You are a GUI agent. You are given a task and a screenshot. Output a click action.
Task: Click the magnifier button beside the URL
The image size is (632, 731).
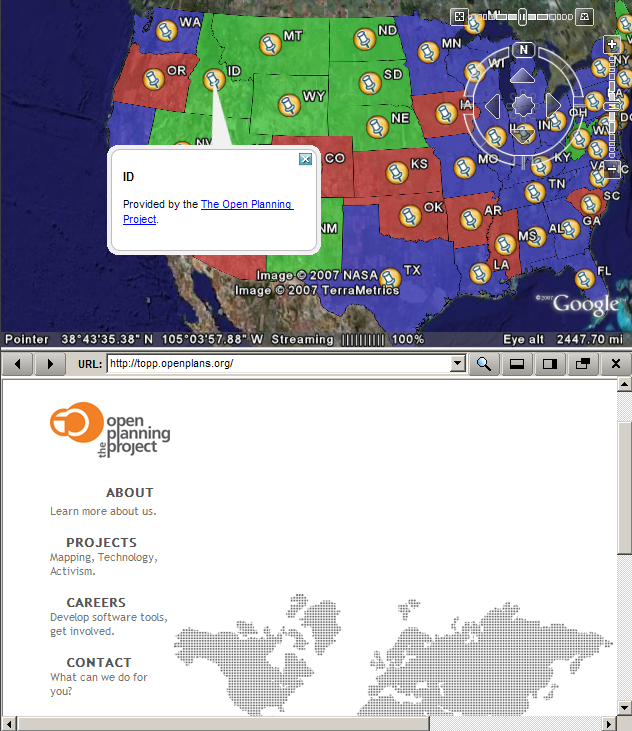(x=484, y=363)
